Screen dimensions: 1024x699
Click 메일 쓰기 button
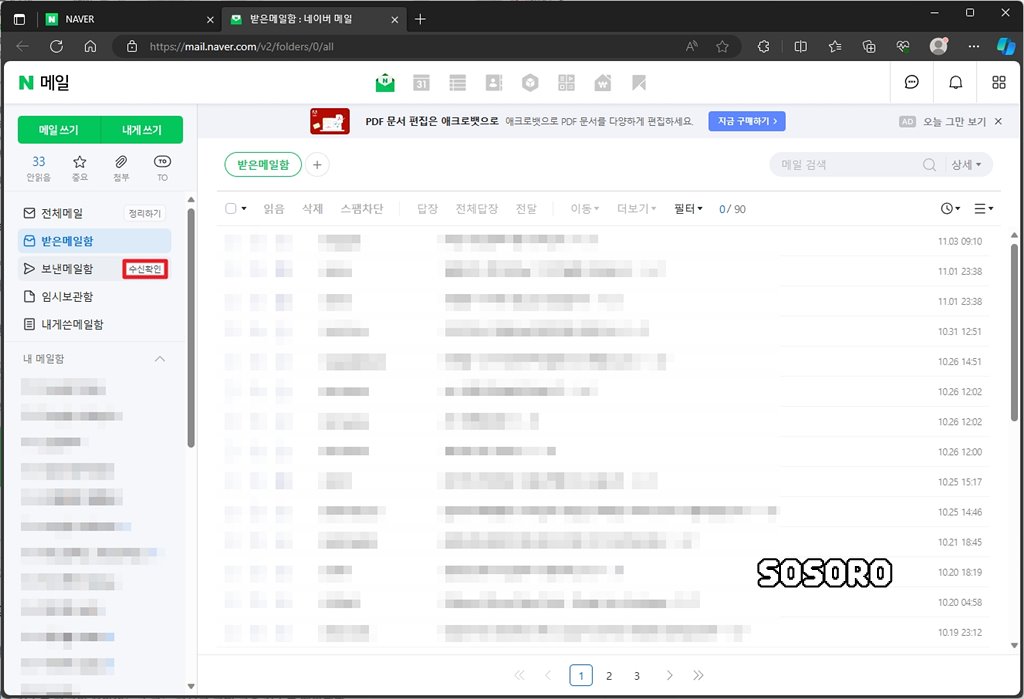(x=59, y=130)
